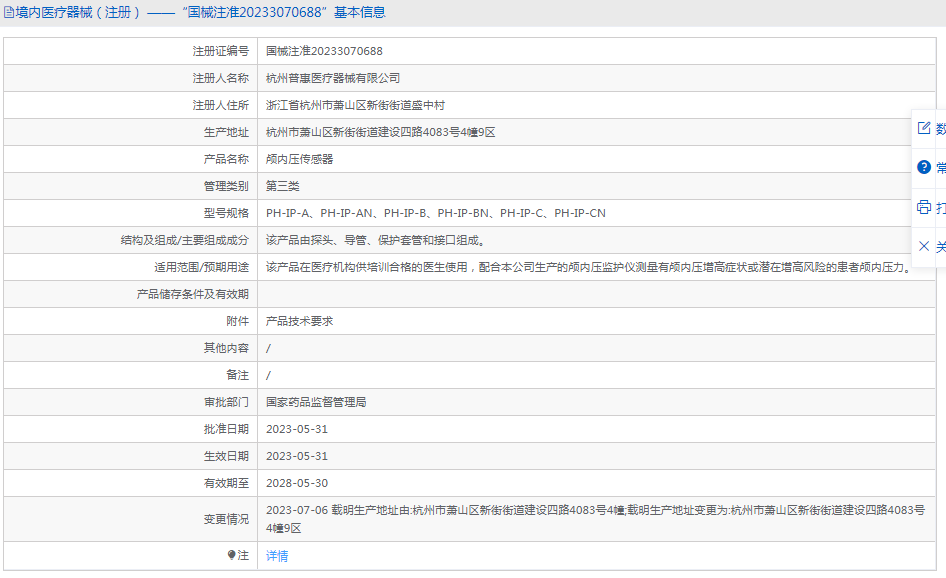The width and height of the screenshot is (946, 578).
Task: Click the lightbulb icon next to 注
Action: tap(232, 555)
